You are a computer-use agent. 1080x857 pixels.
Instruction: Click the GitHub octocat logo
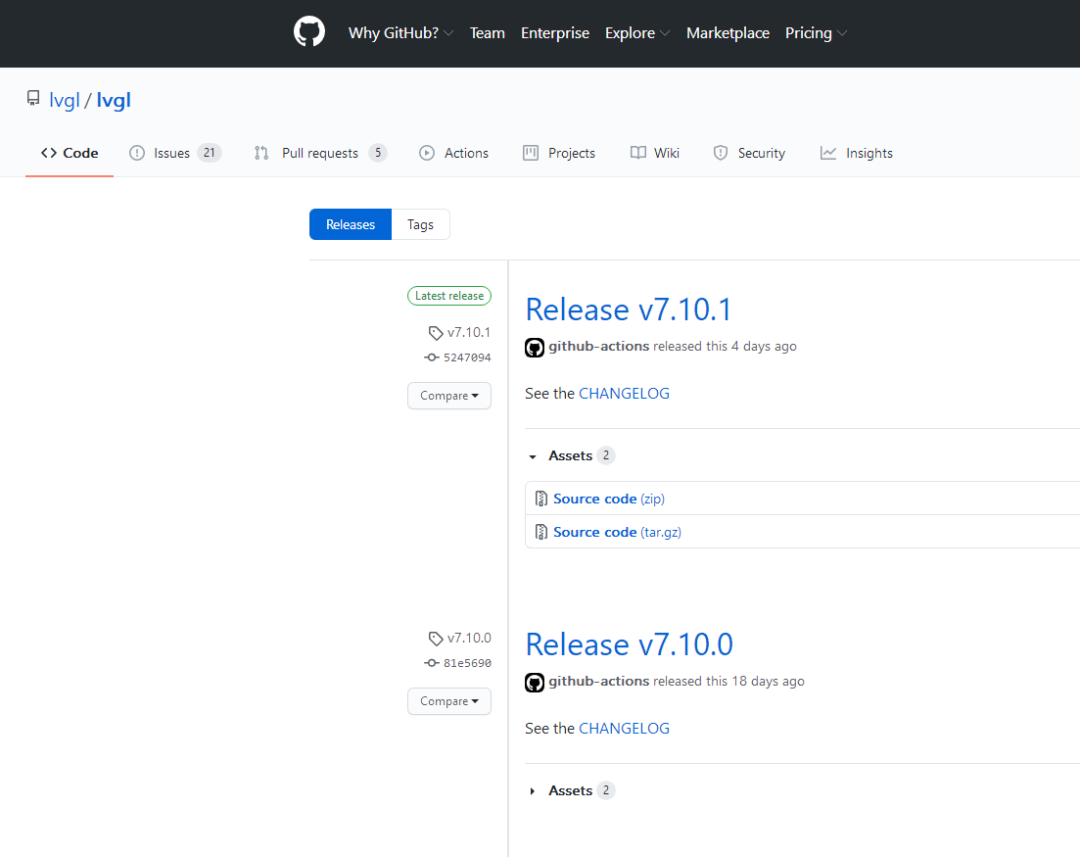pyautogui.click(x=309, y=32)
